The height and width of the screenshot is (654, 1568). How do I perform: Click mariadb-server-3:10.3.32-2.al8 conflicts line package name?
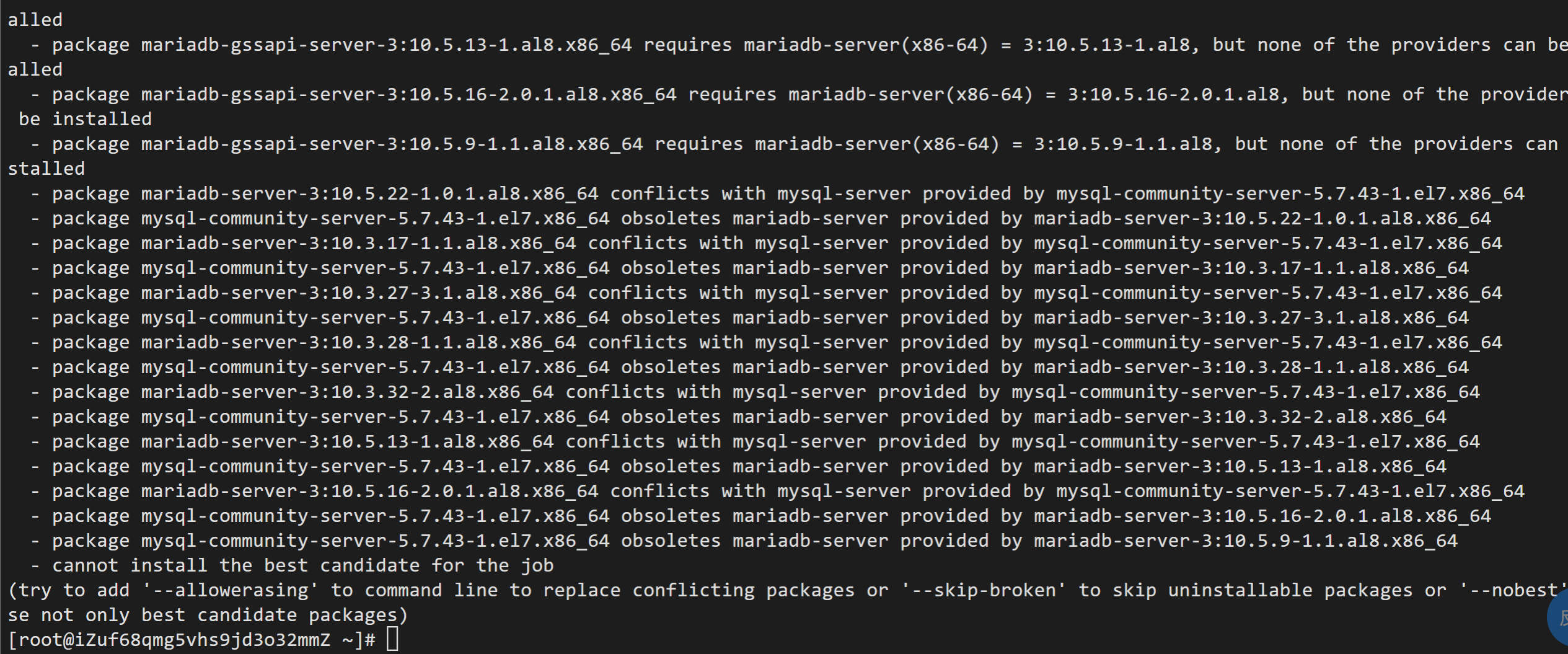(x=348, y=392)
